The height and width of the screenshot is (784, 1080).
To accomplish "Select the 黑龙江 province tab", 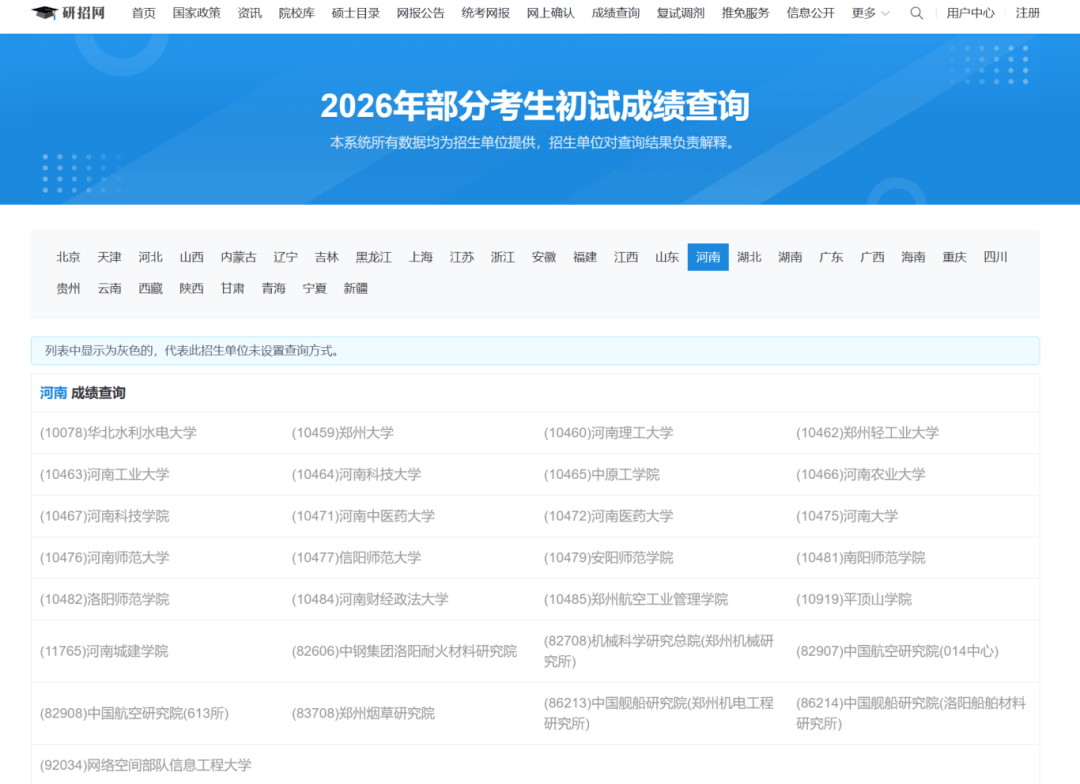I will [x=374, y=257].
